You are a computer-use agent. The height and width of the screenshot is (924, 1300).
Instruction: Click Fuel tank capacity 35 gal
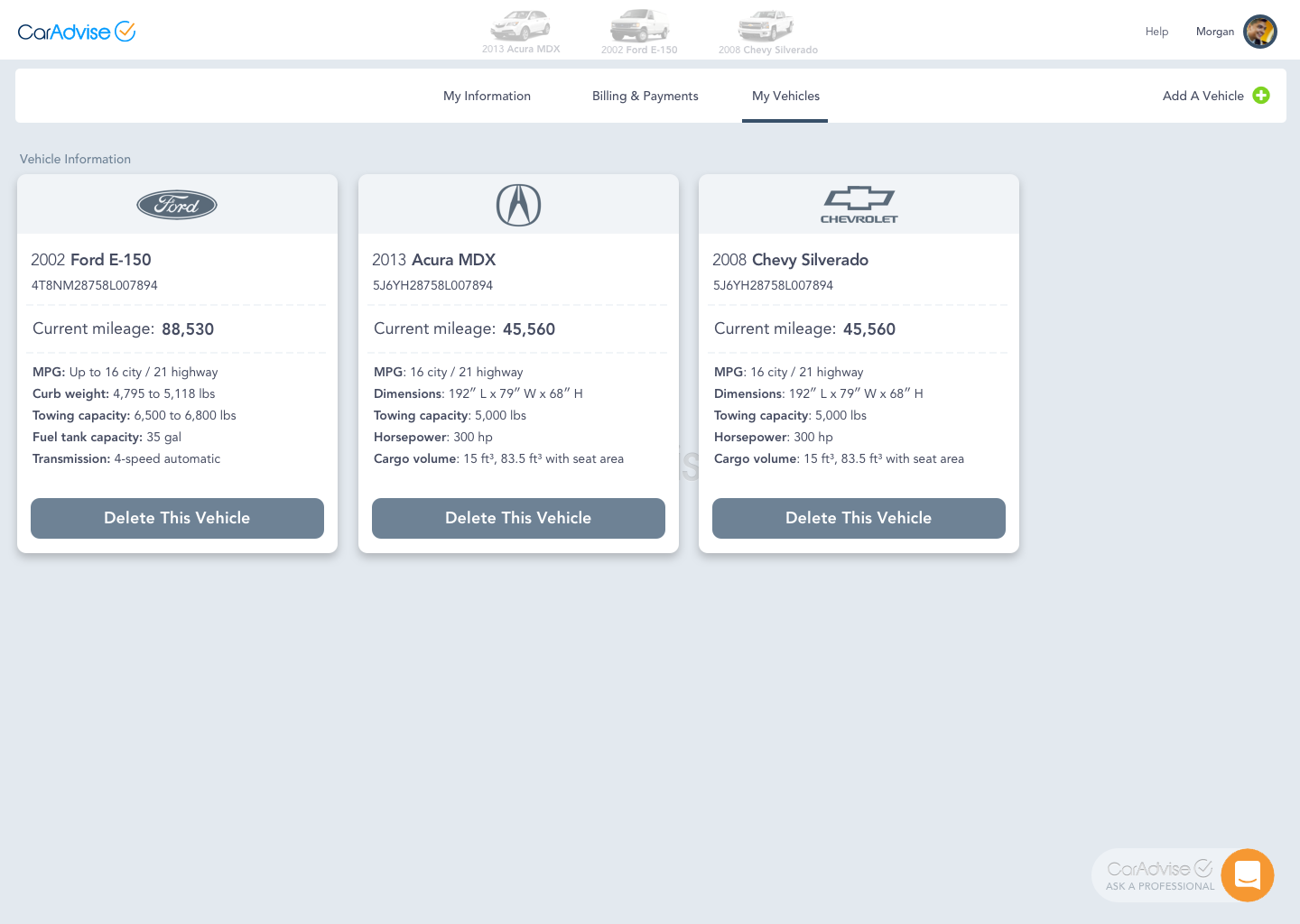107,437
